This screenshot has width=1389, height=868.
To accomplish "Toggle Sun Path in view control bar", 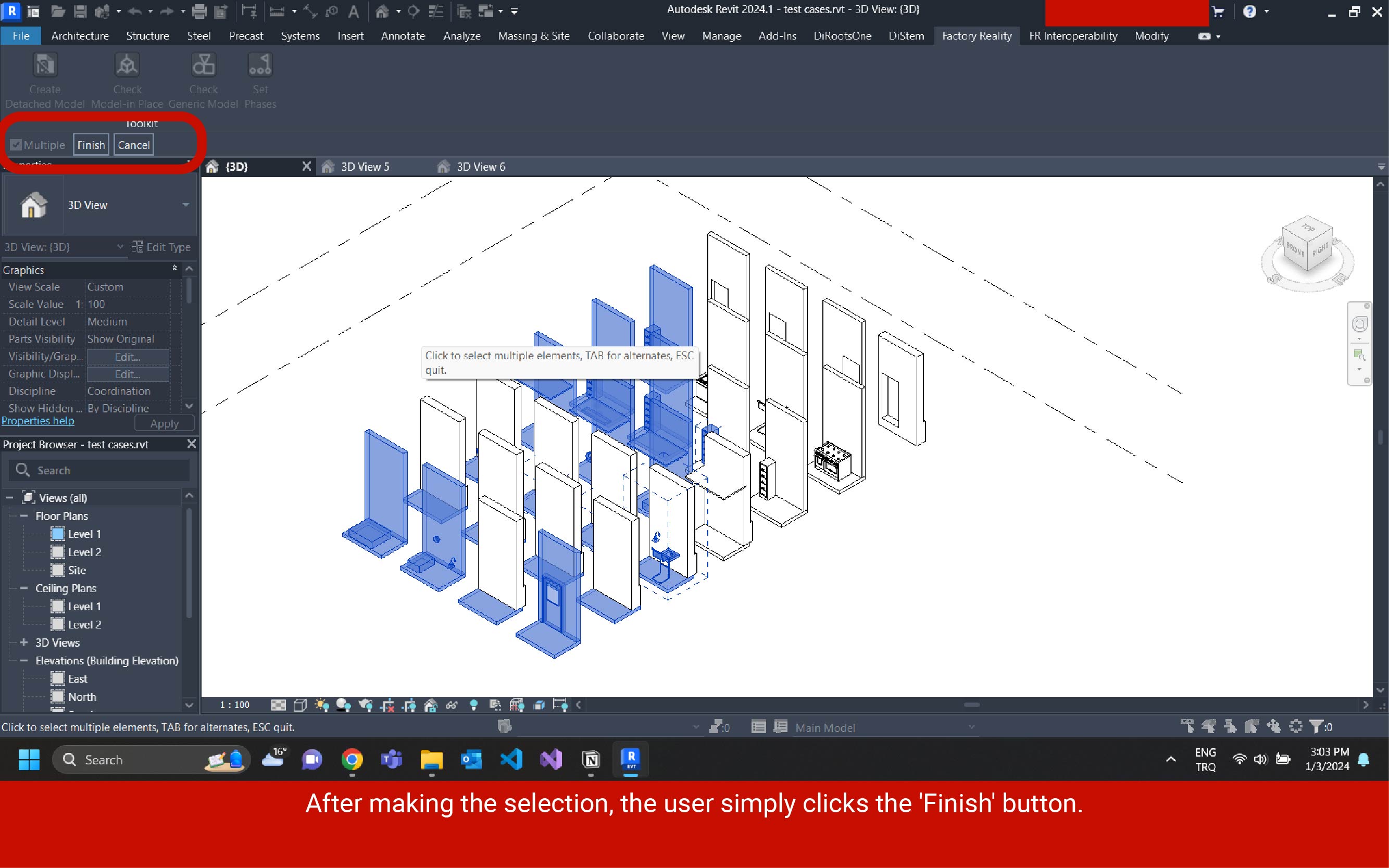I will (321, 705).
